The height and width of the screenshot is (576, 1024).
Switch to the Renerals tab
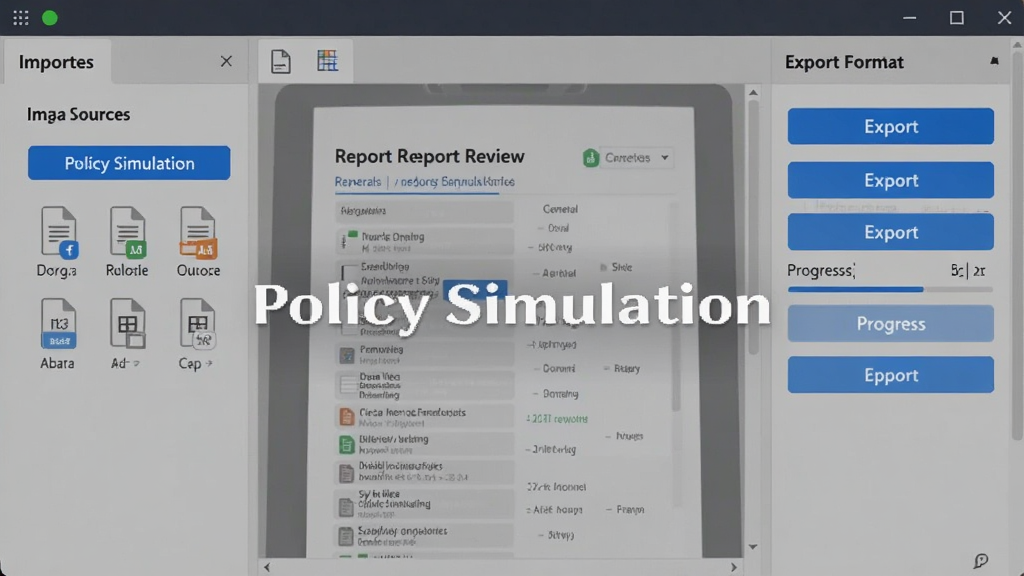[357, 182]
